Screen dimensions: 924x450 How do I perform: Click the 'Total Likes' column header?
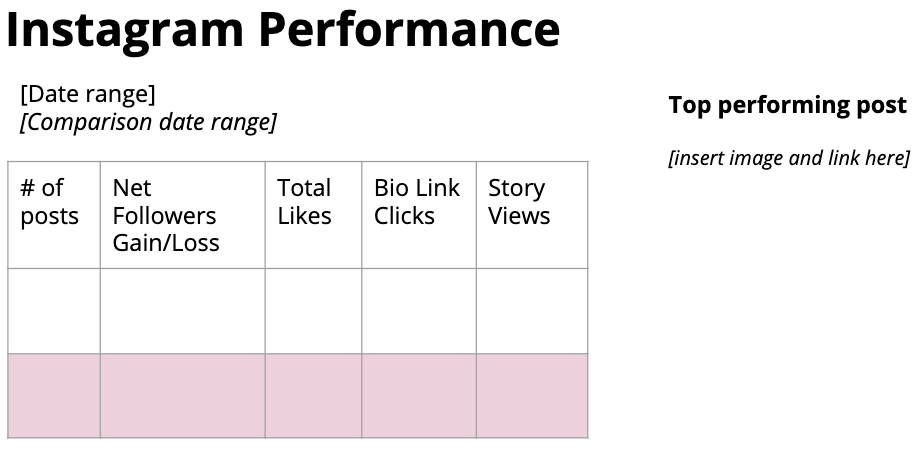pos(313,214)
